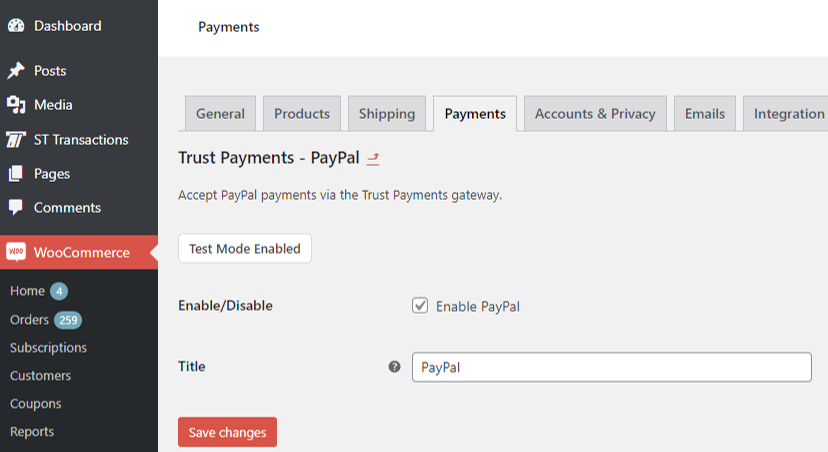Focus the Title input field

tap(611, 367)
